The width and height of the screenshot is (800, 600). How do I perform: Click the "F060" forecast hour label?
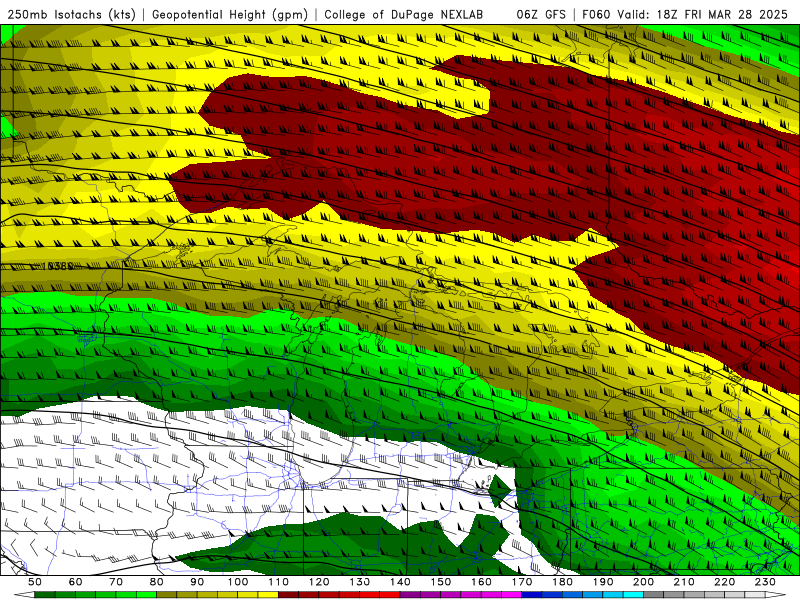click(596, 14)
